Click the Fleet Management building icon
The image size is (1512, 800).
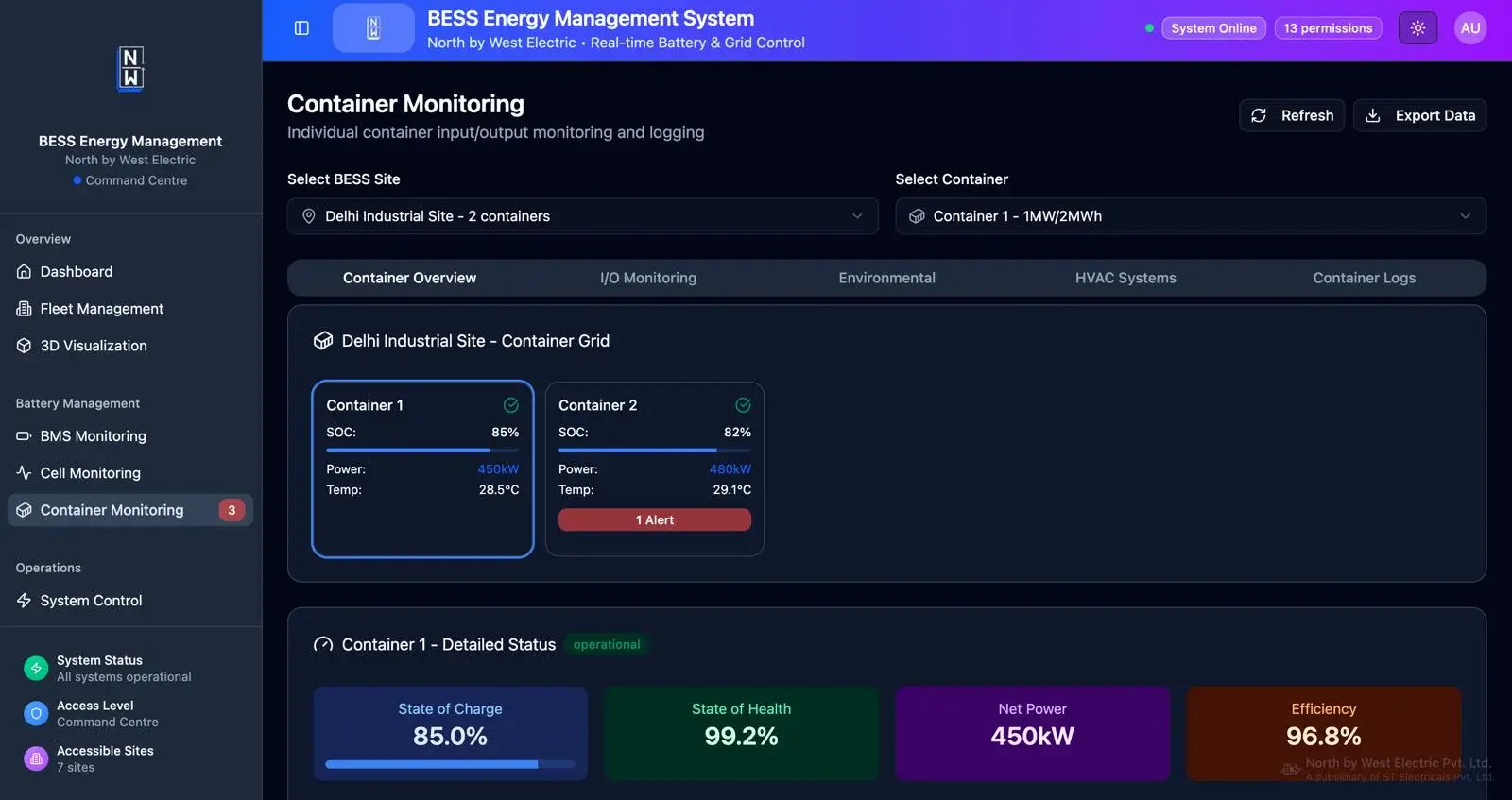(25, 309)
